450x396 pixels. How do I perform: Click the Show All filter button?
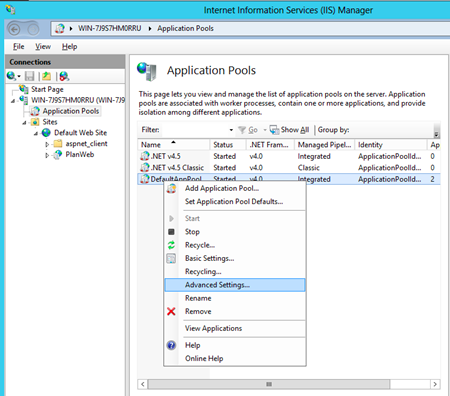(x=289, y=130)
